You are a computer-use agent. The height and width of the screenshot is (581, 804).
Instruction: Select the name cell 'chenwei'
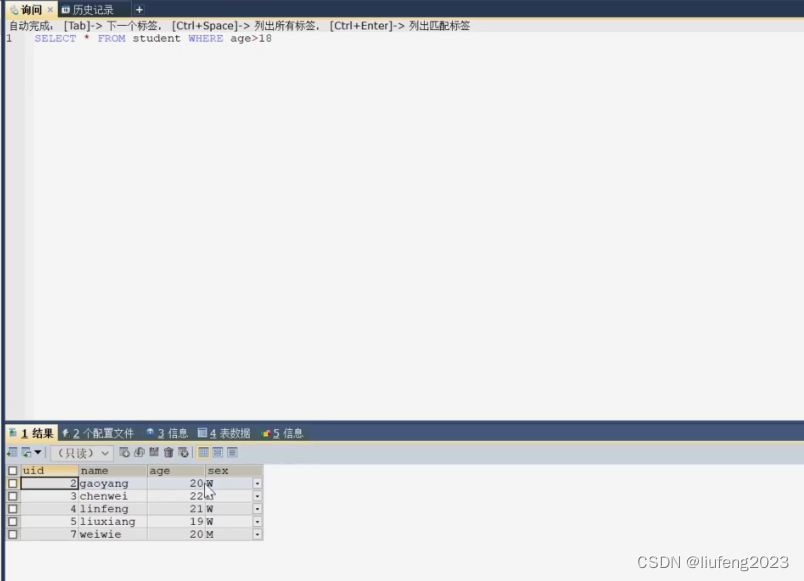(x=113, y=496)
